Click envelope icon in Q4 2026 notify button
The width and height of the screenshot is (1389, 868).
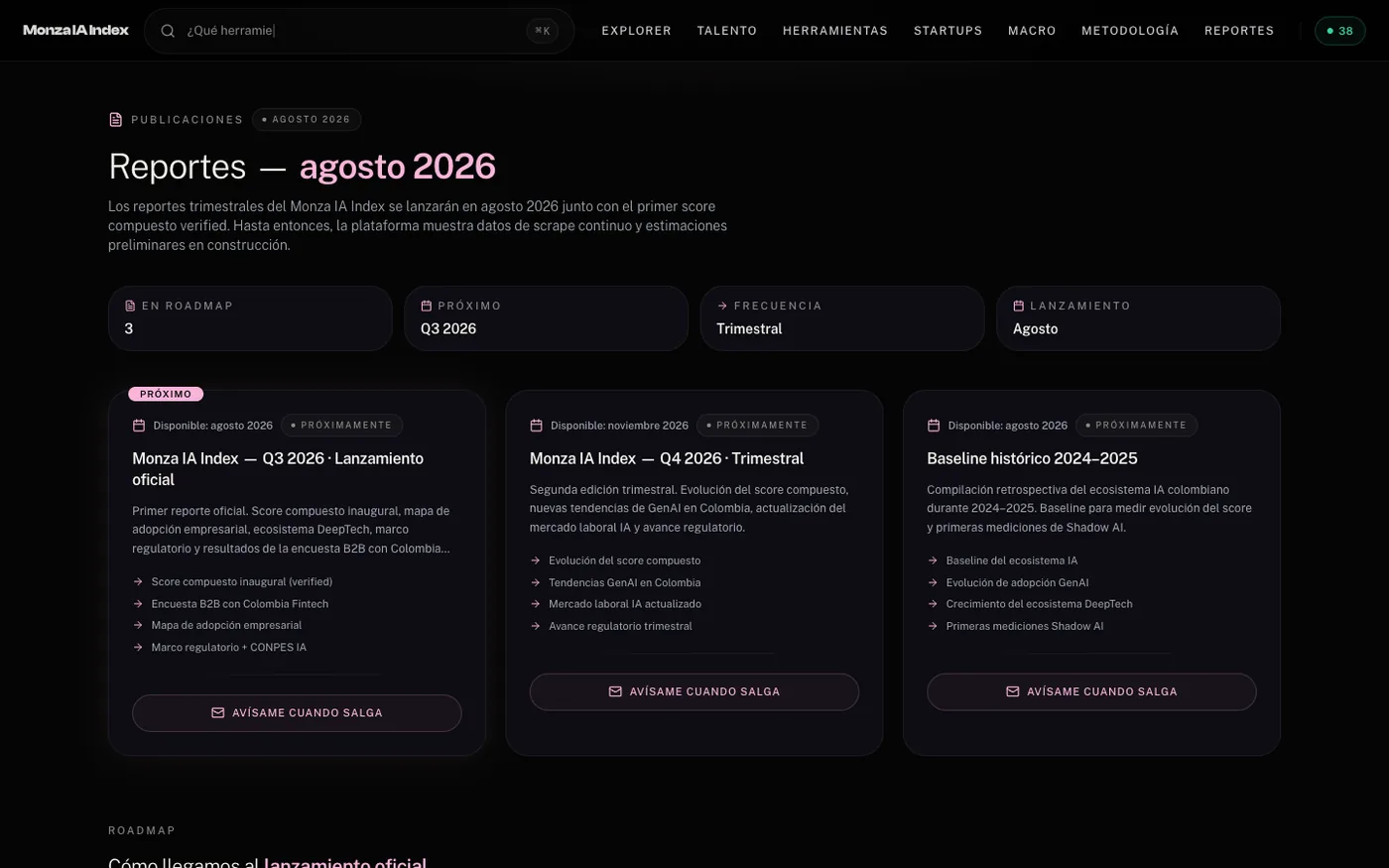pos(615,691)
